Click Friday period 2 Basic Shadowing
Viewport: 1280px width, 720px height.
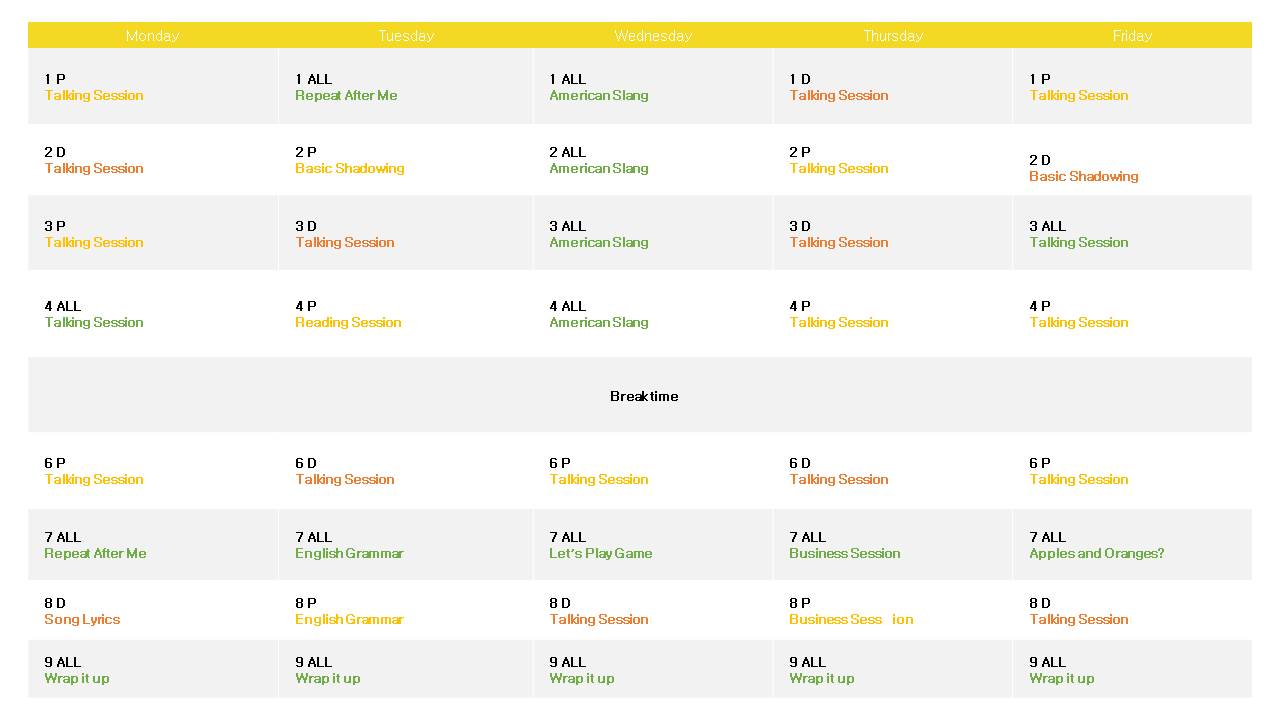tap(1083, 176)
